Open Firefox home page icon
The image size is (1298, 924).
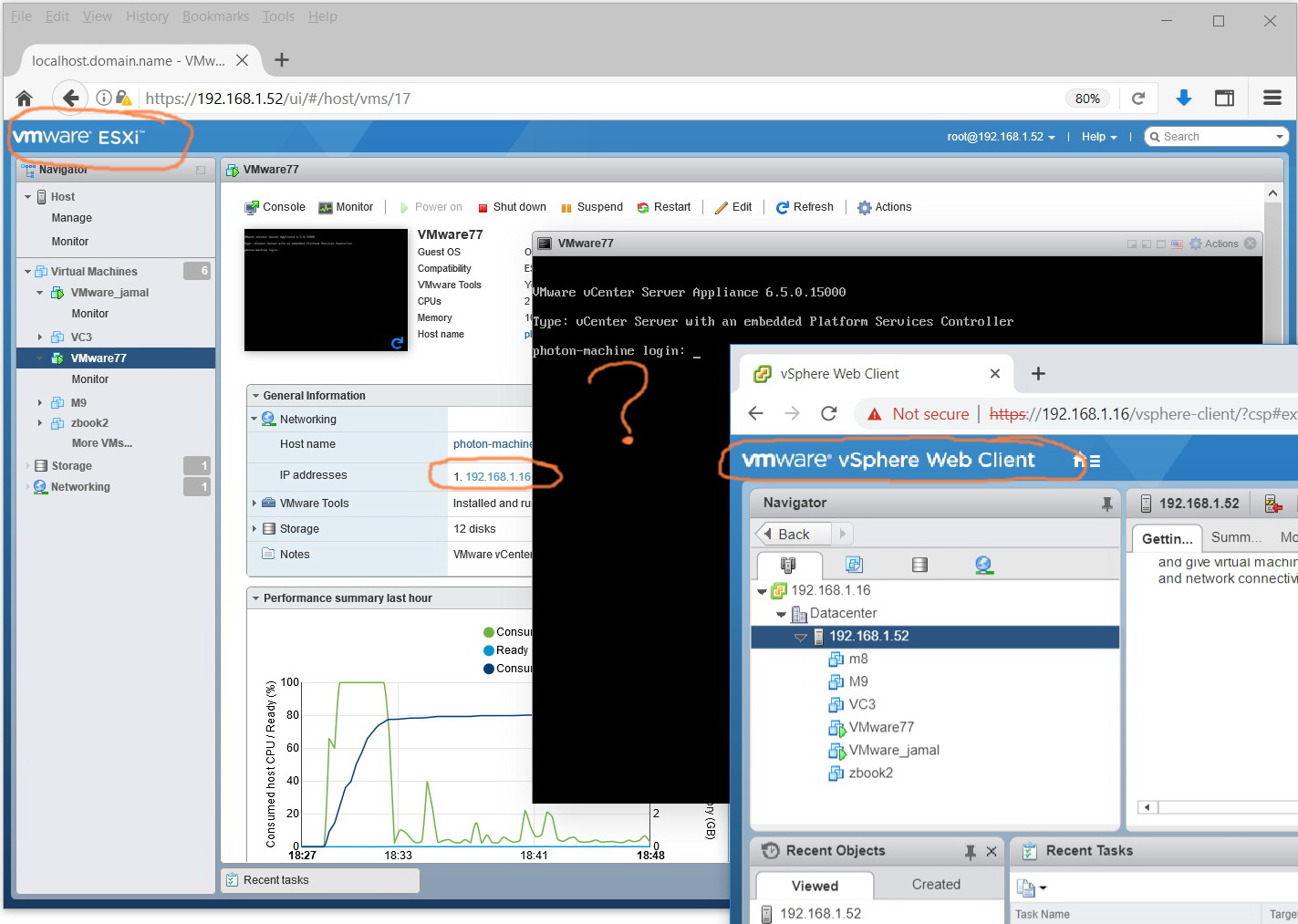pyautogui.click(x=25, y=99)
